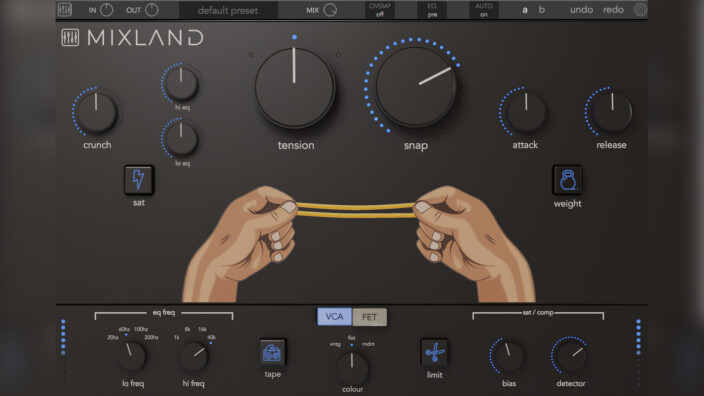Click the lo eq knob

click(181, 139)
